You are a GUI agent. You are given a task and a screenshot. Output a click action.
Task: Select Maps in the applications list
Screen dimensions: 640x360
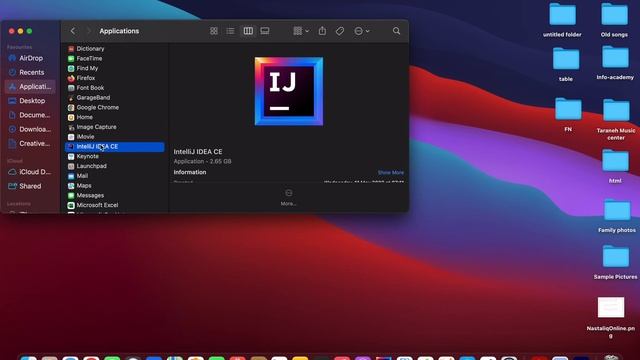[x=115, y=186]
